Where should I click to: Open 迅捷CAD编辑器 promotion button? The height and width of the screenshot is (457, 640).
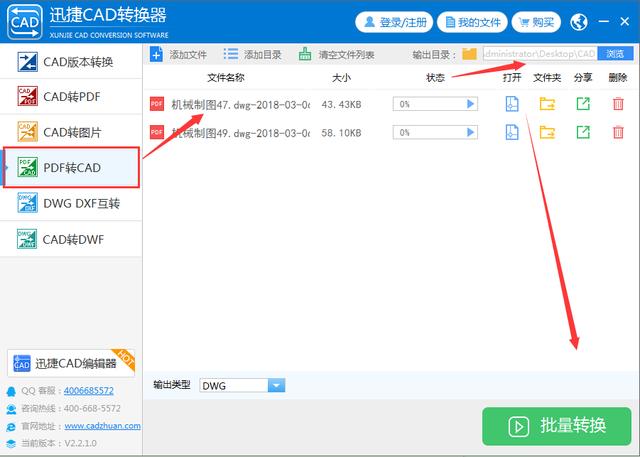coord(71,363)
